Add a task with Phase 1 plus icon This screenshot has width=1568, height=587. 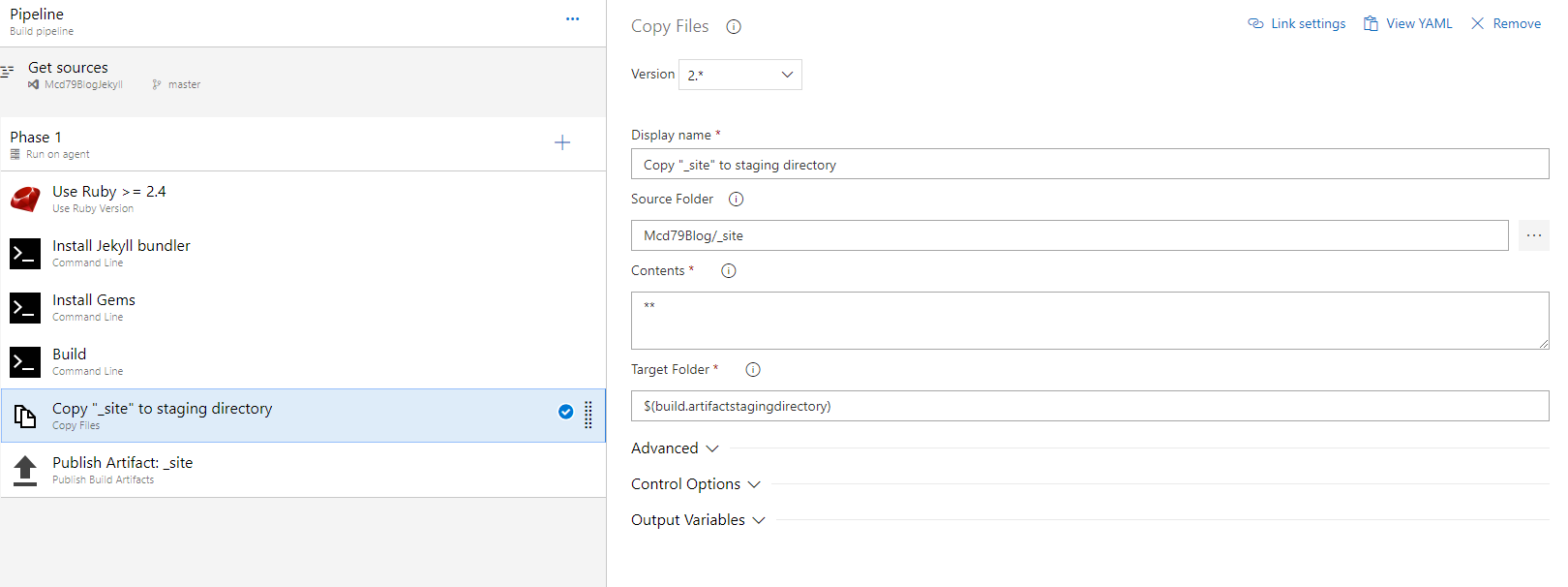562,143
